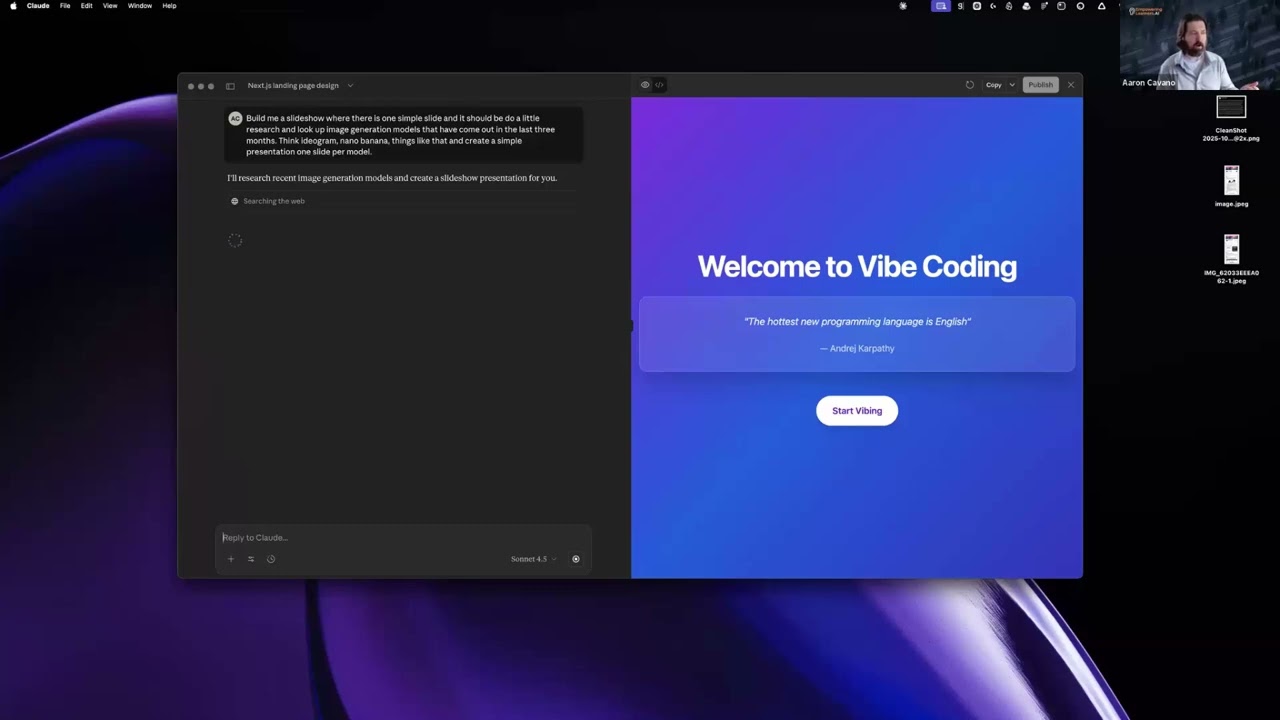Click the highlighted screen-share menu bar icon

941,6
